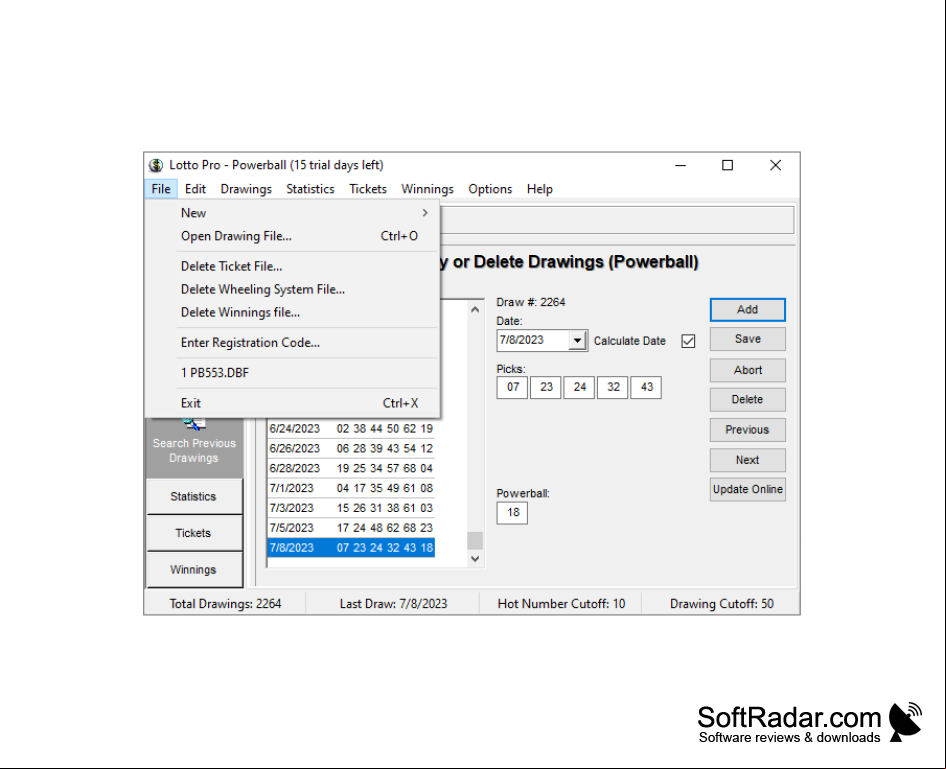
Task: Click scroll up arrow of drawings list
Action: [x=475, y=309]
